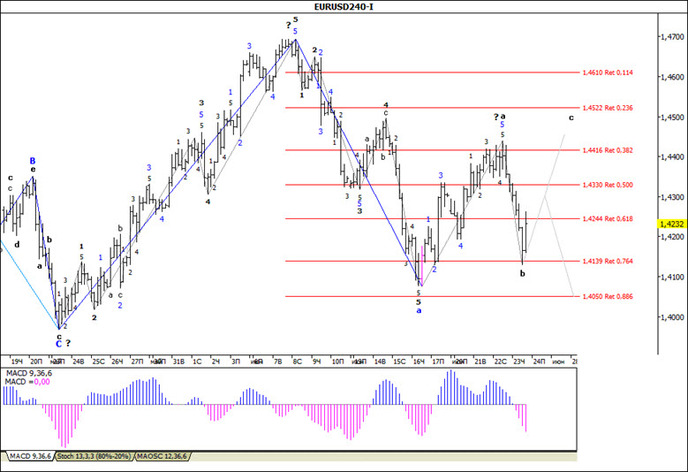The width and height of the screenshot is (688, 472).
Task: Click the projected 'c' wave label at right
Action: click(x=571, y=118)
